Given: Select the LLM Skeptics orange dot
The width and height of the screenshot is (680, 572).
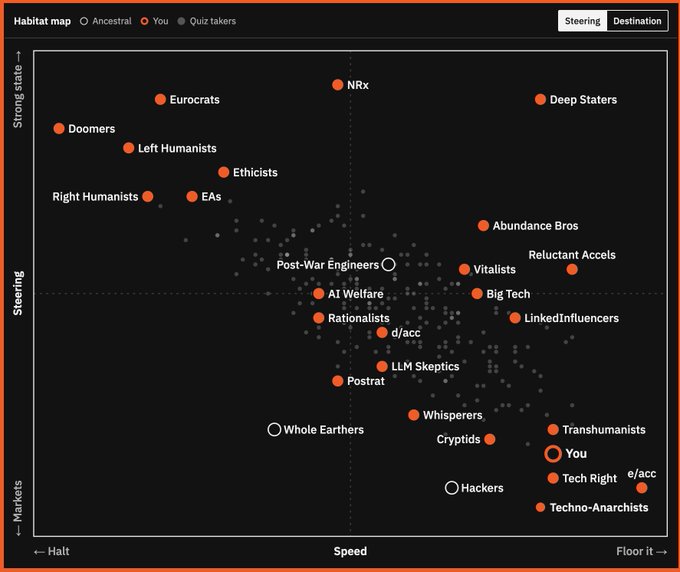Looking at the screenshot, I should (382, 366).
